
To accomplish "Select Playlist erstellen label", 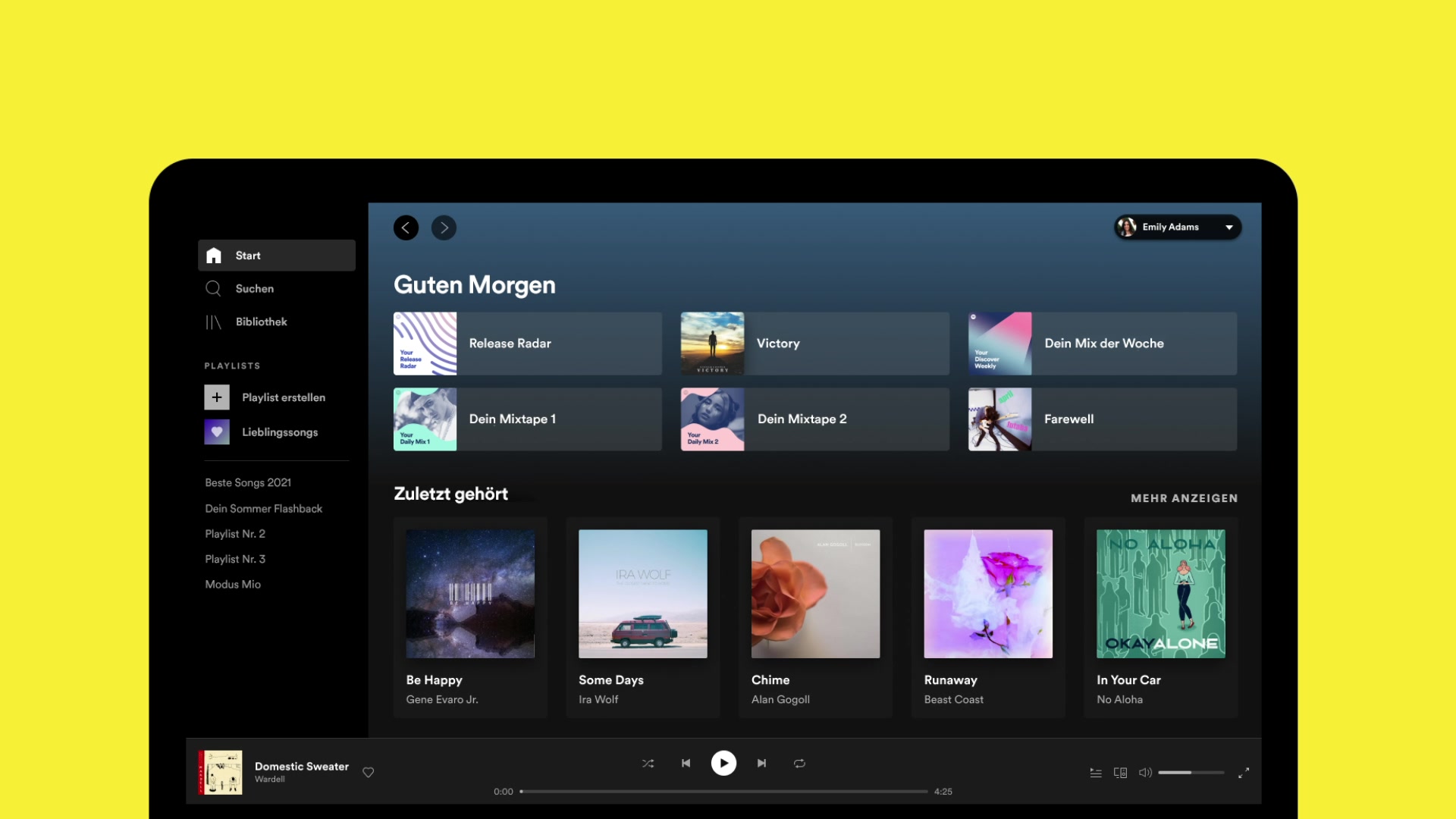I will click(284, 397).
